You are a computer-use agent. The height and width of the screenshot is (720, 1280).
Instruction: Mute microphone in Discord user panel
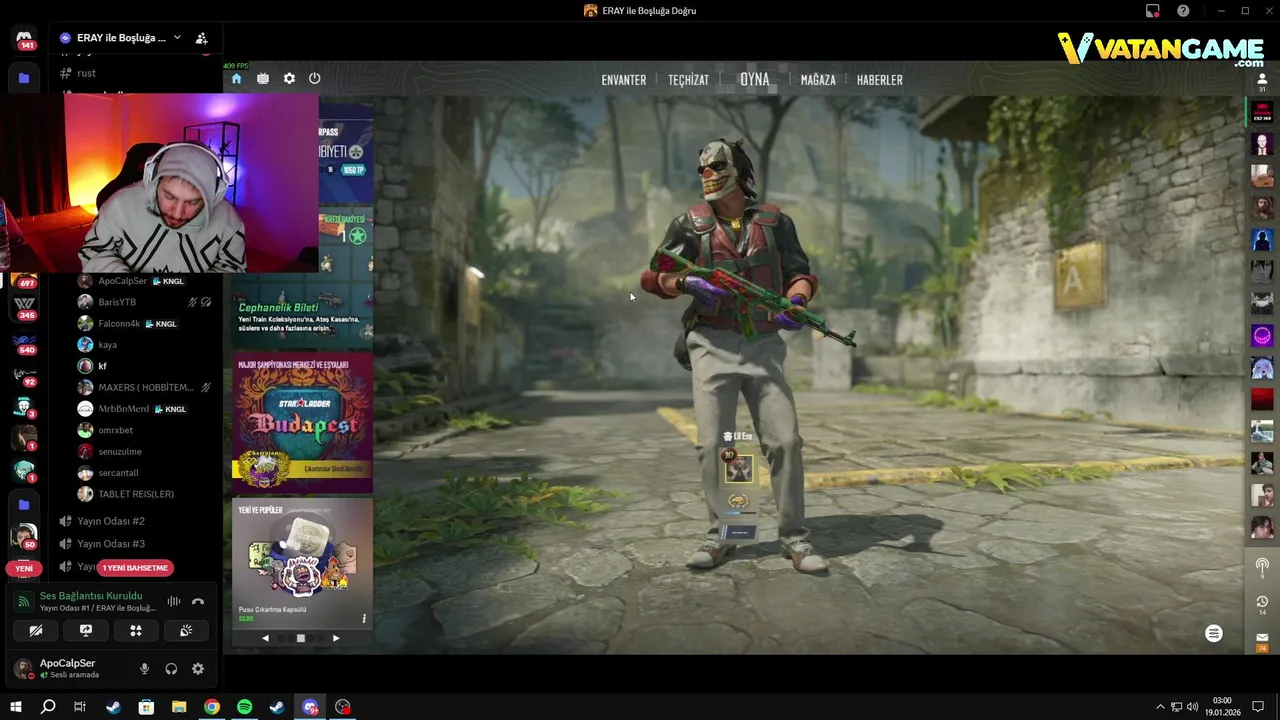coord(144,669)
